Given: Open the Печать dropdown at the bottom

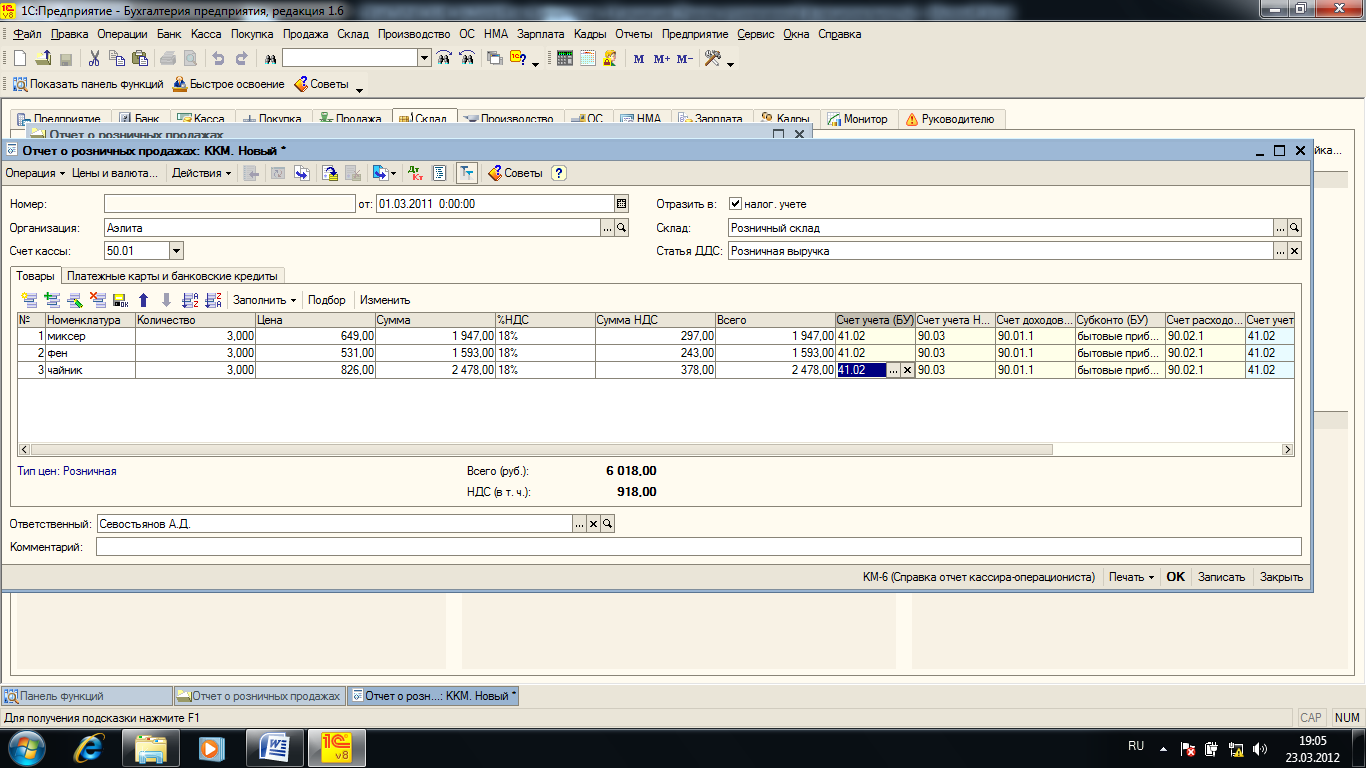Looking at the screenshot, I should (x=1131, y=577).
